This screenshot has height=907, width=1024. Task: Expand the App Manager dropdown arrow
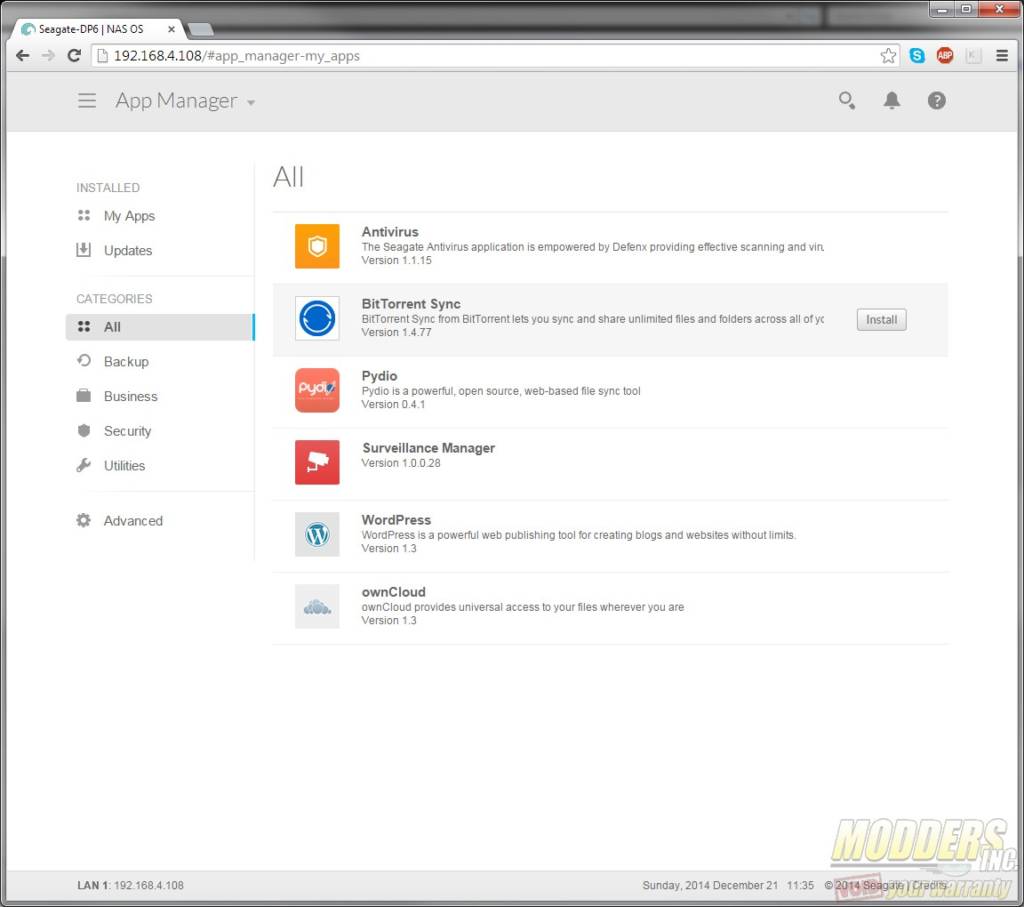point(251,103)
